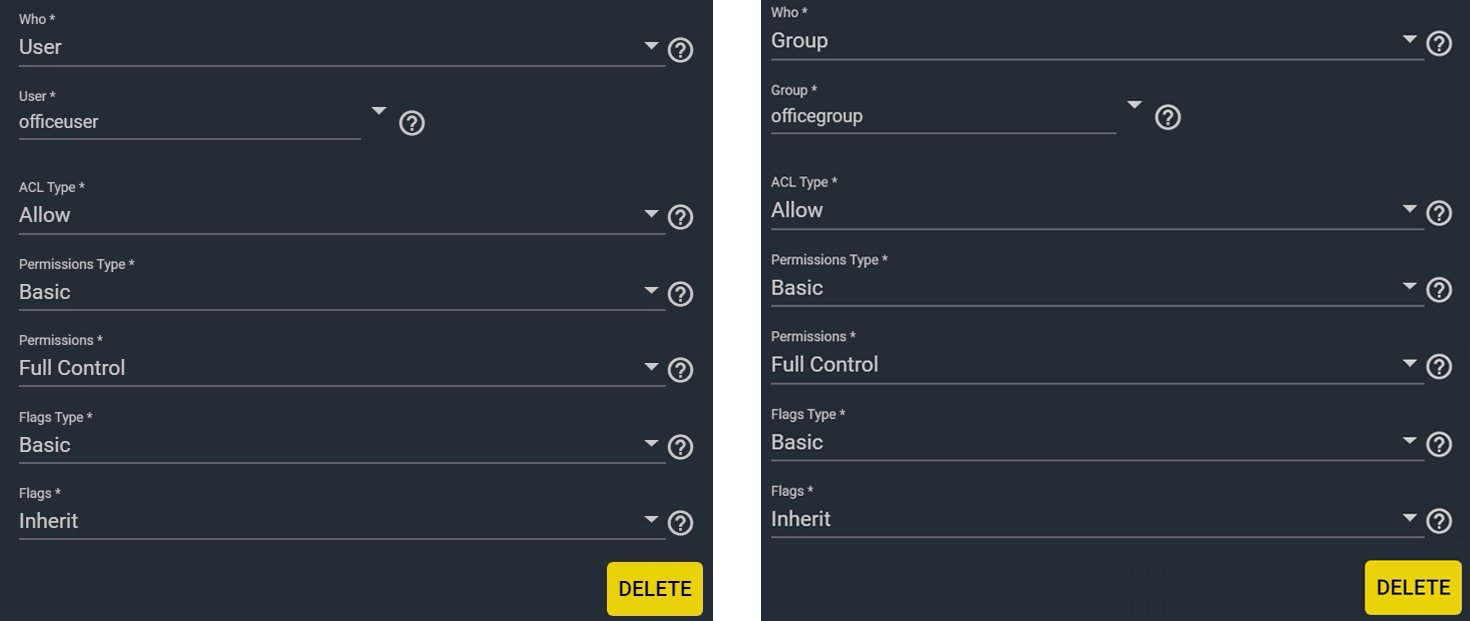Click the officeuser text field

(x=190, y=122)
